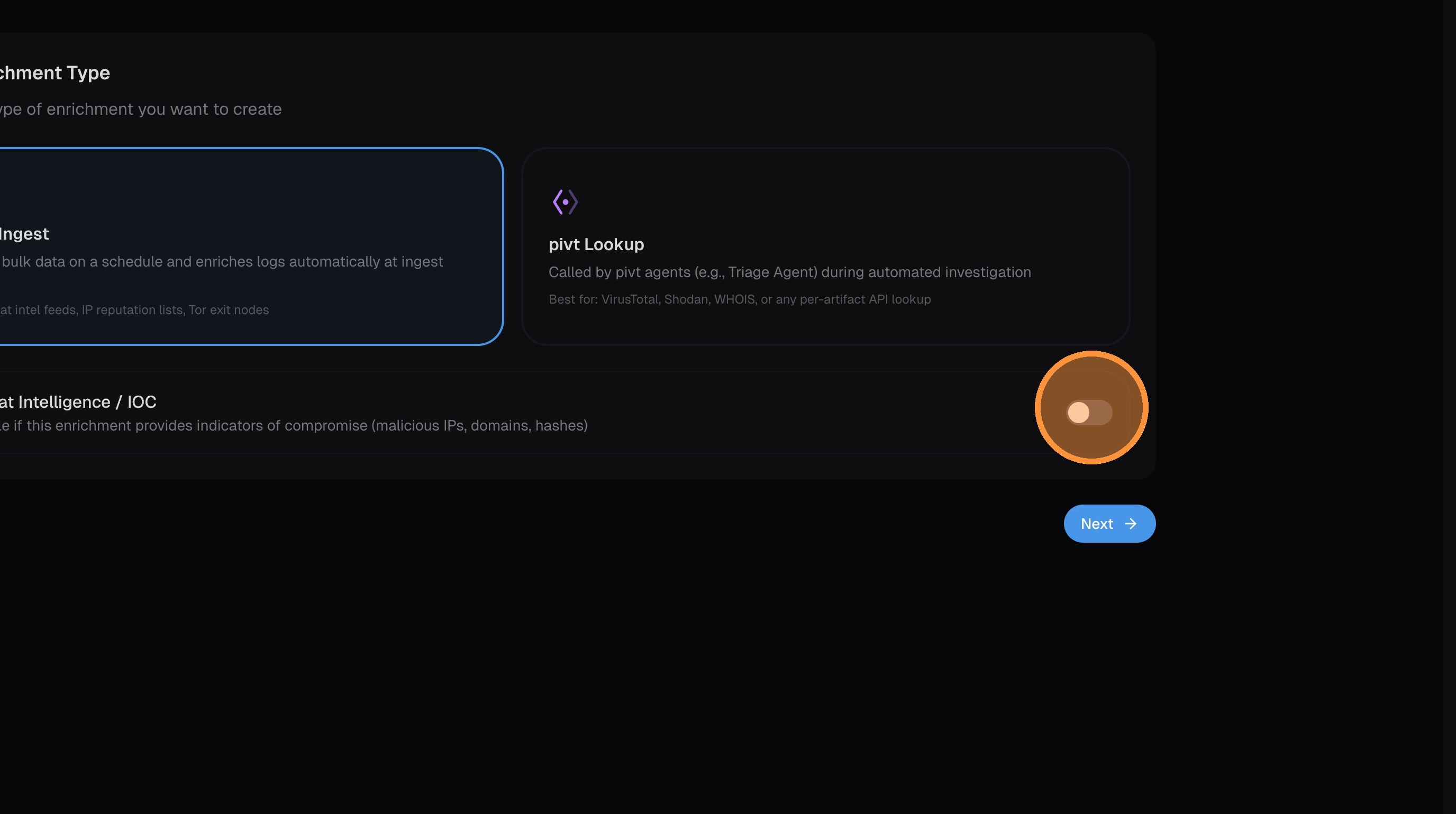Click the Next button
The height and width of the screenshot is (814, 1456).
pos(1108,524)
